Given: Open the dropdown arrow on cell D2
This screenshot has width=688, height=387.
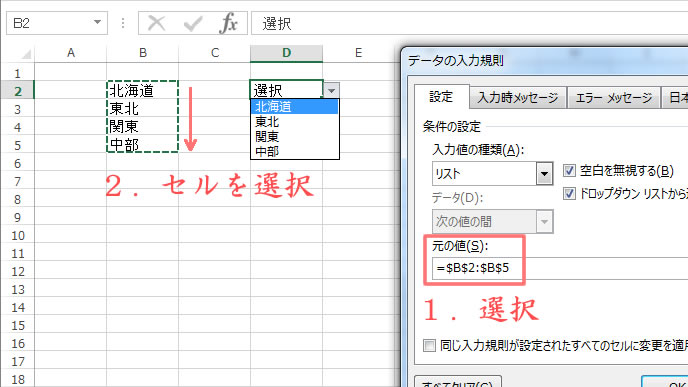Looking at the screenshot, I should pyautogui.click(x=331, y=91).
